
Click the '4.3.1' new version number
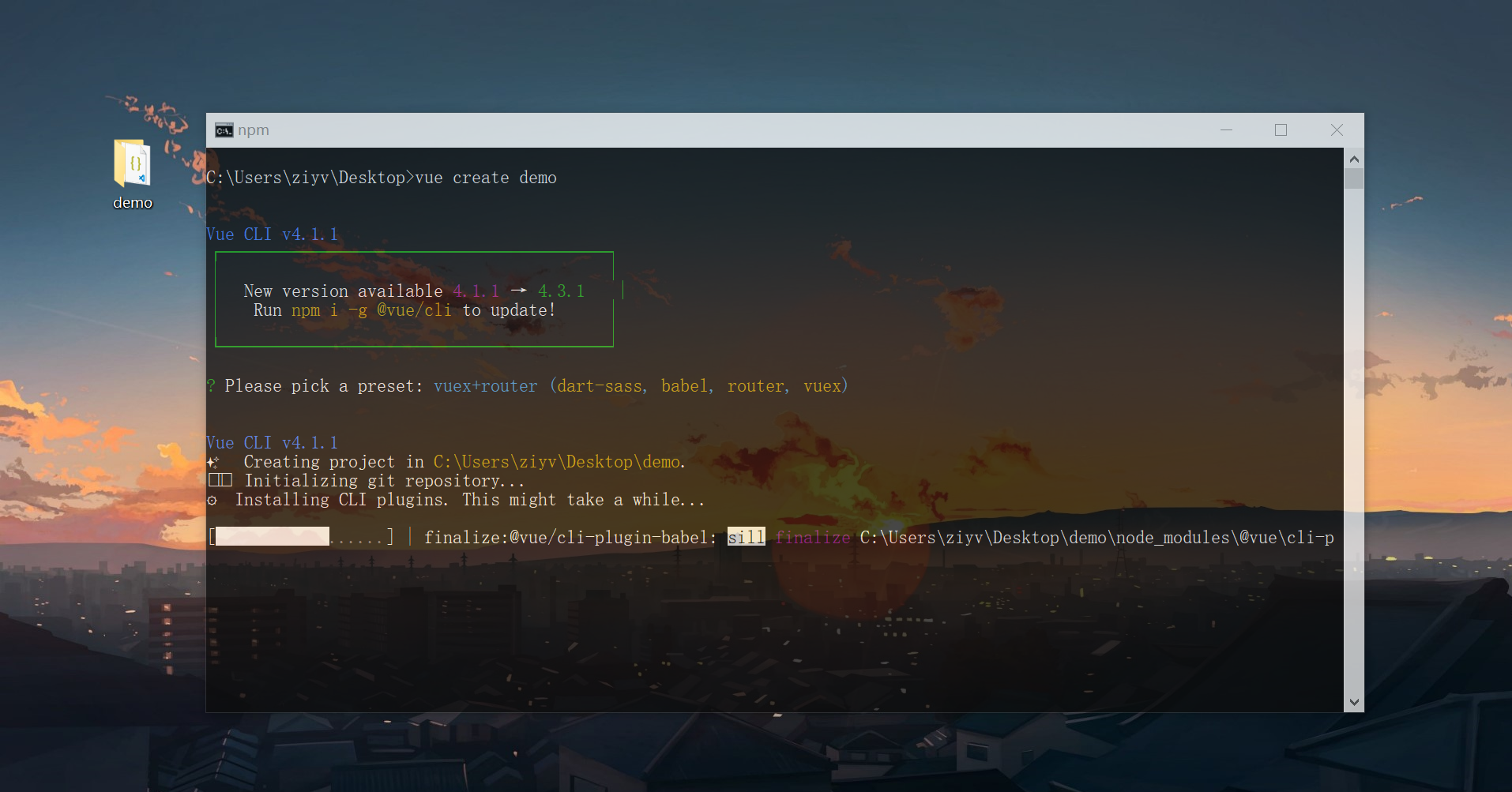point(561,291)
